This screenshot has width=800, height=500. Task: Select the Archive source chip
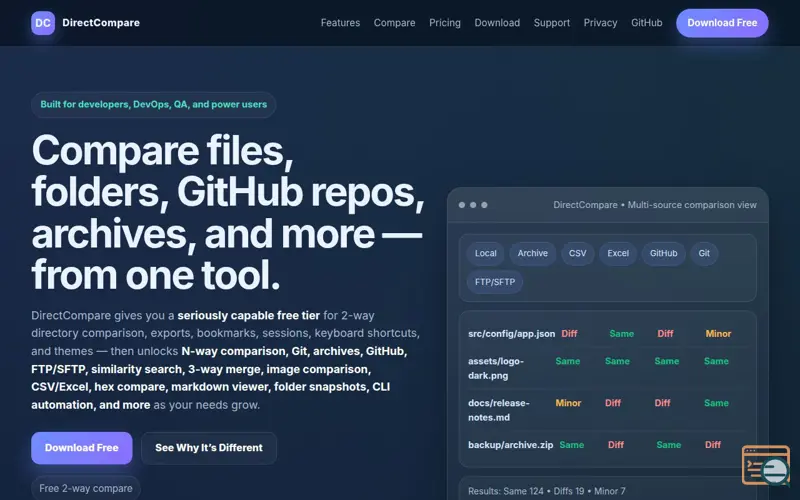[x=533, y=254]
